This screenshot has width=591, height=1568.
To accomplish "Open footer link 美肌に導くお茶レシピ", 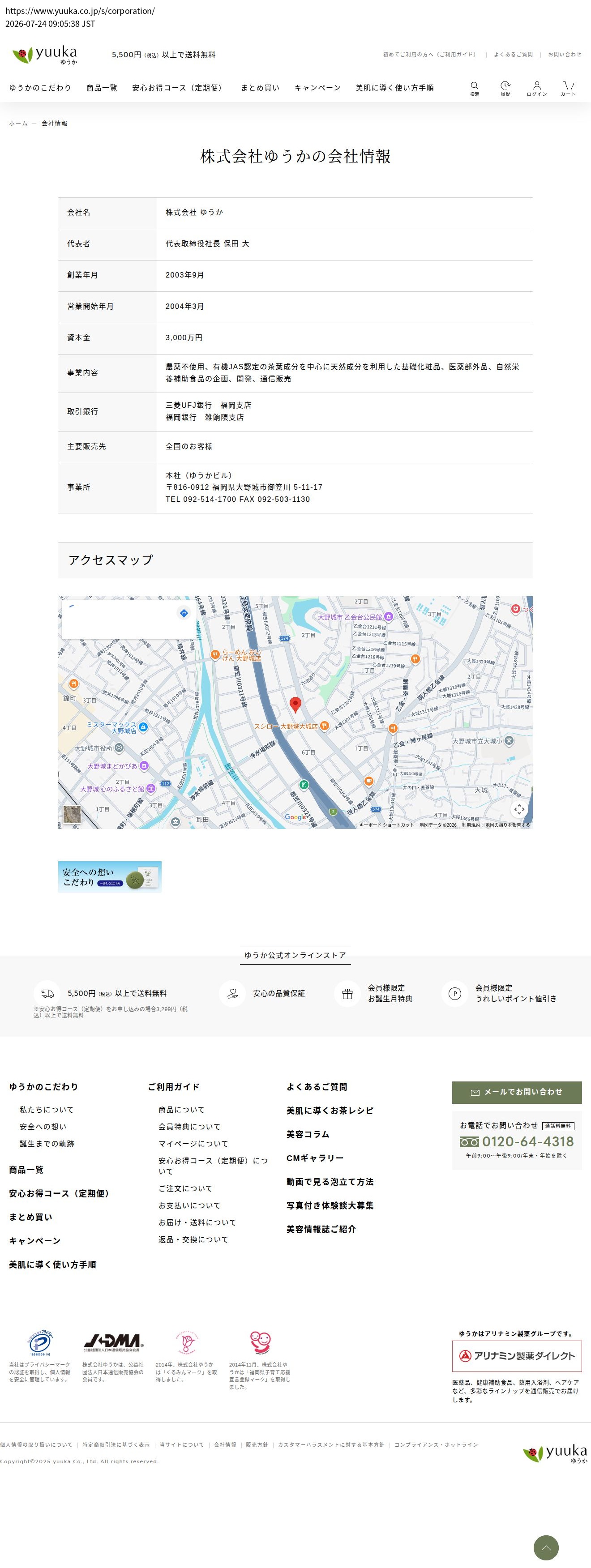I will (x=330, y=1110).
